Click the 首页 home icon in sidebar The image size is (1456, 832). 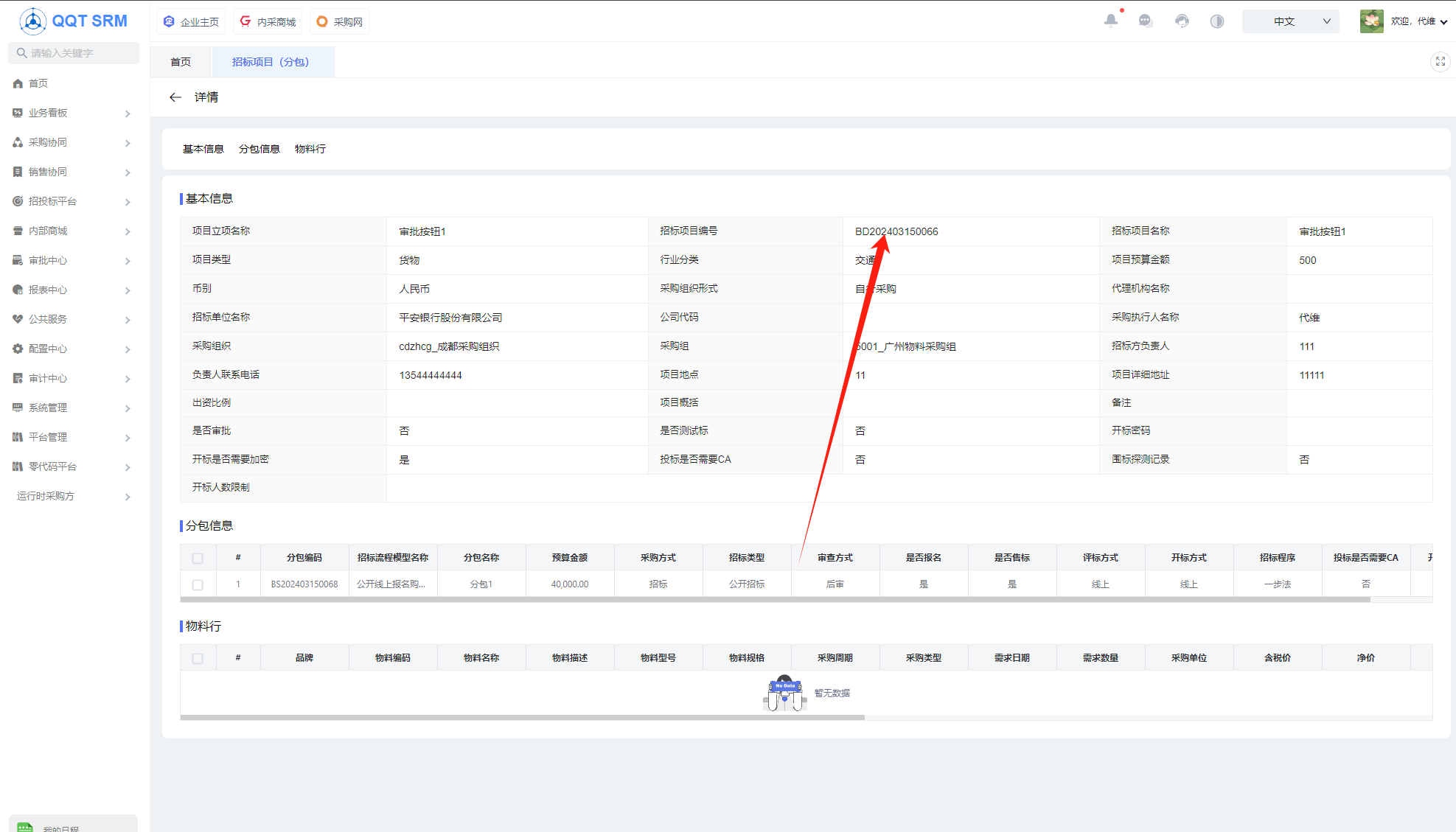coord(18,83)
